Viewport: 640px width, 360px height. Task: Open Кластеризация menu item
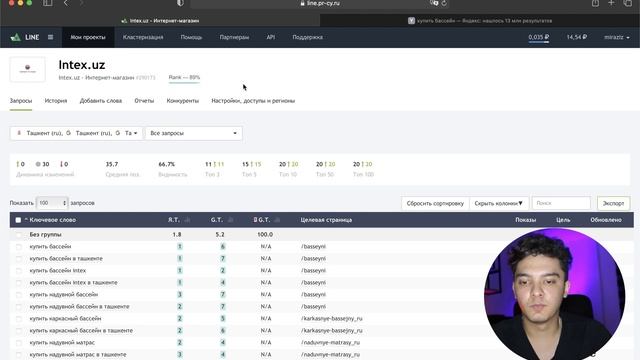pyautogui.click(x=143, y=37)
